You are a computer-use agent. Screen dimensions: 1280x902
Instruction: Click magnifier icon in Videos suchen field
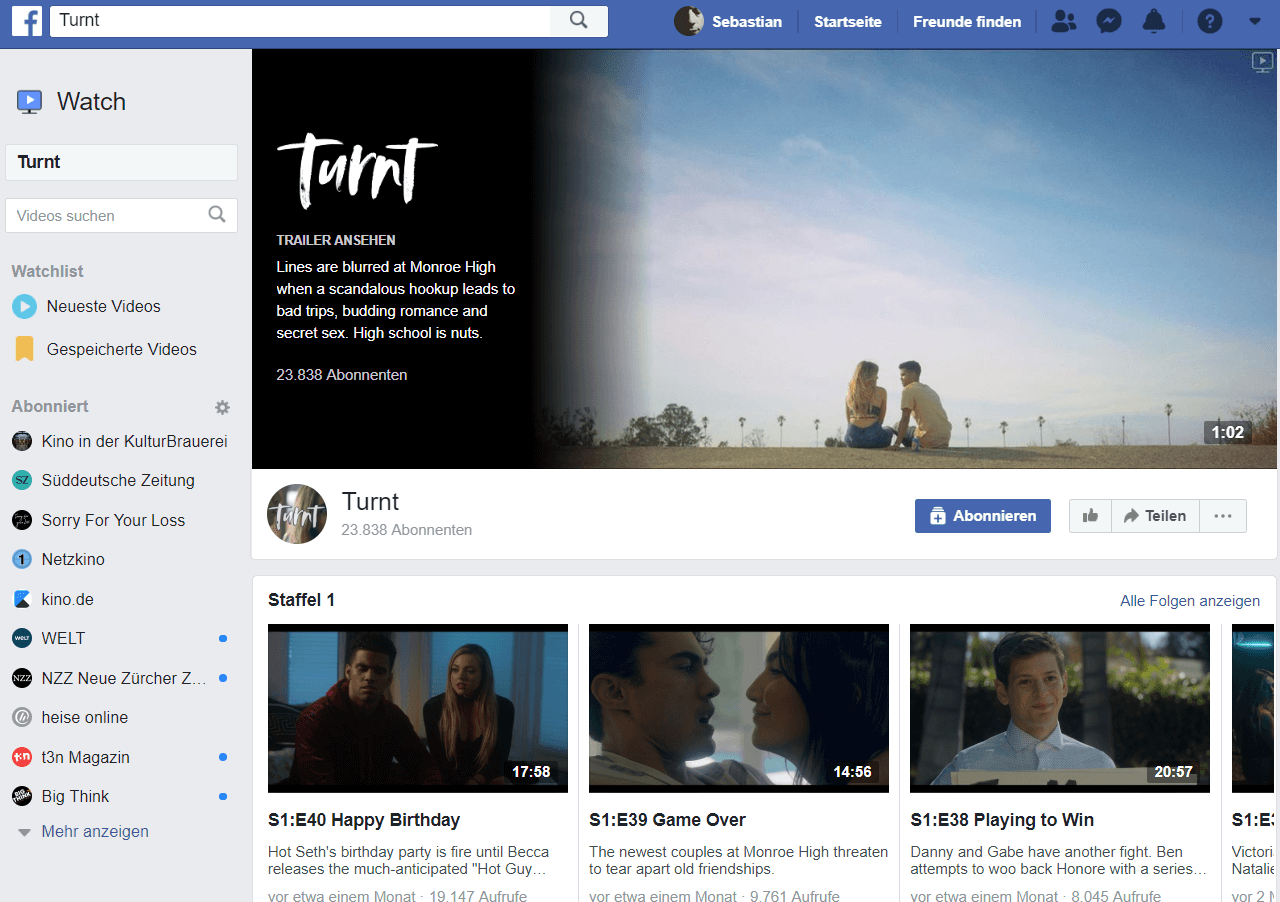217,214
